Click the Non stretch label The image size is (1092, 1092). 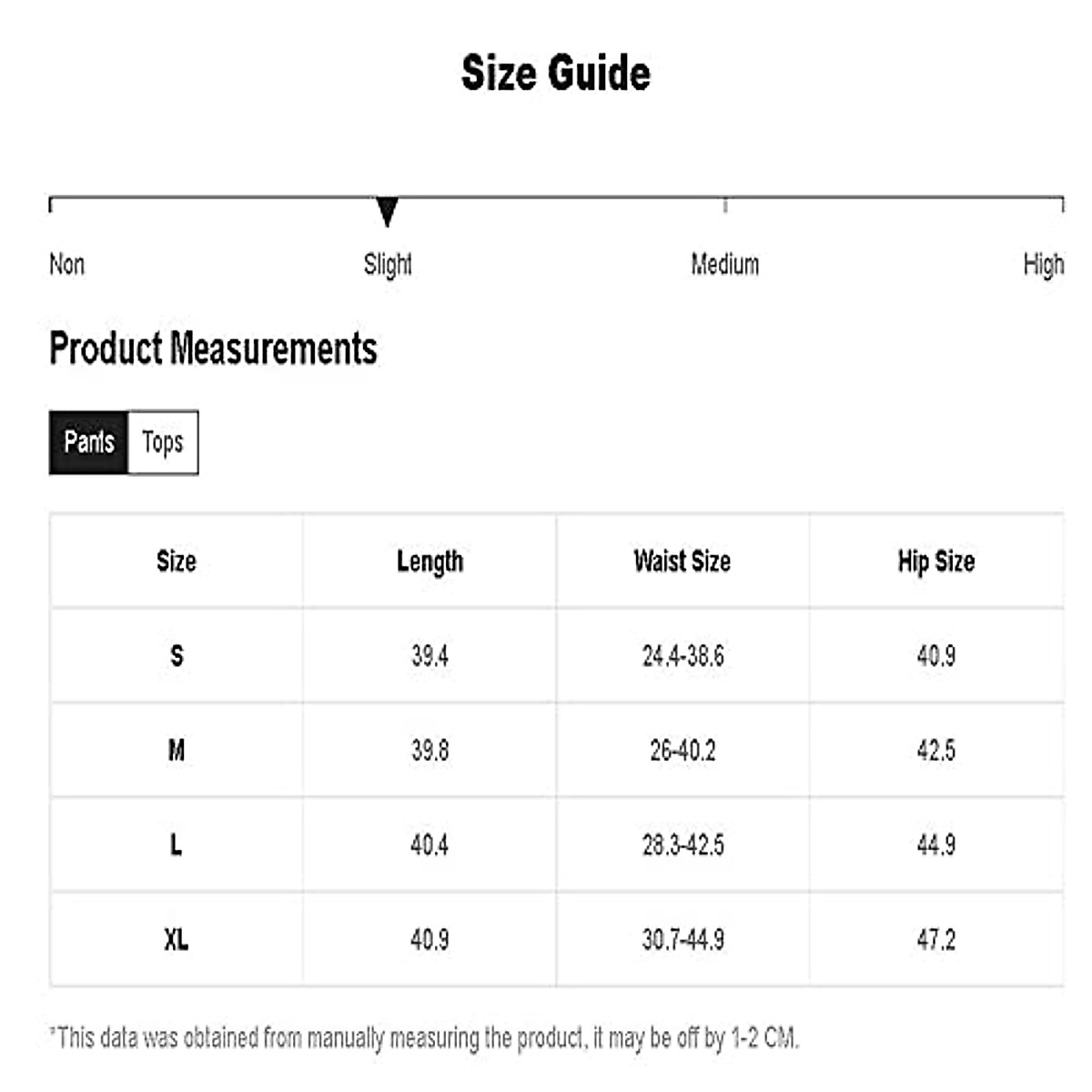(x=66, y=265)
